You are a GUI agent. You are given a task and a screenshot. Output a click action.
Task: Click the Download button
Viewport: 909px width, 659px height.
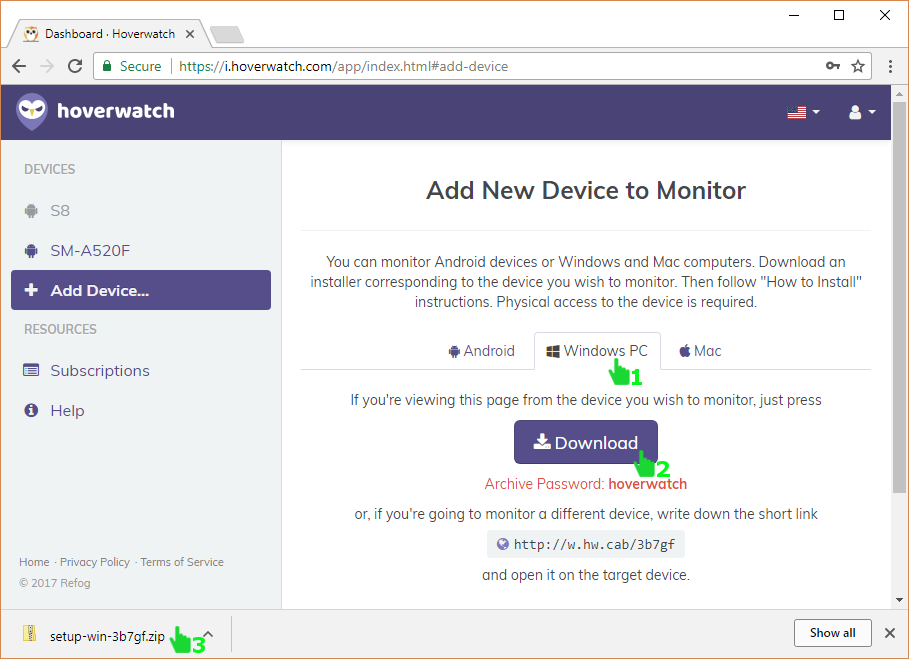(x=586, y=442)
